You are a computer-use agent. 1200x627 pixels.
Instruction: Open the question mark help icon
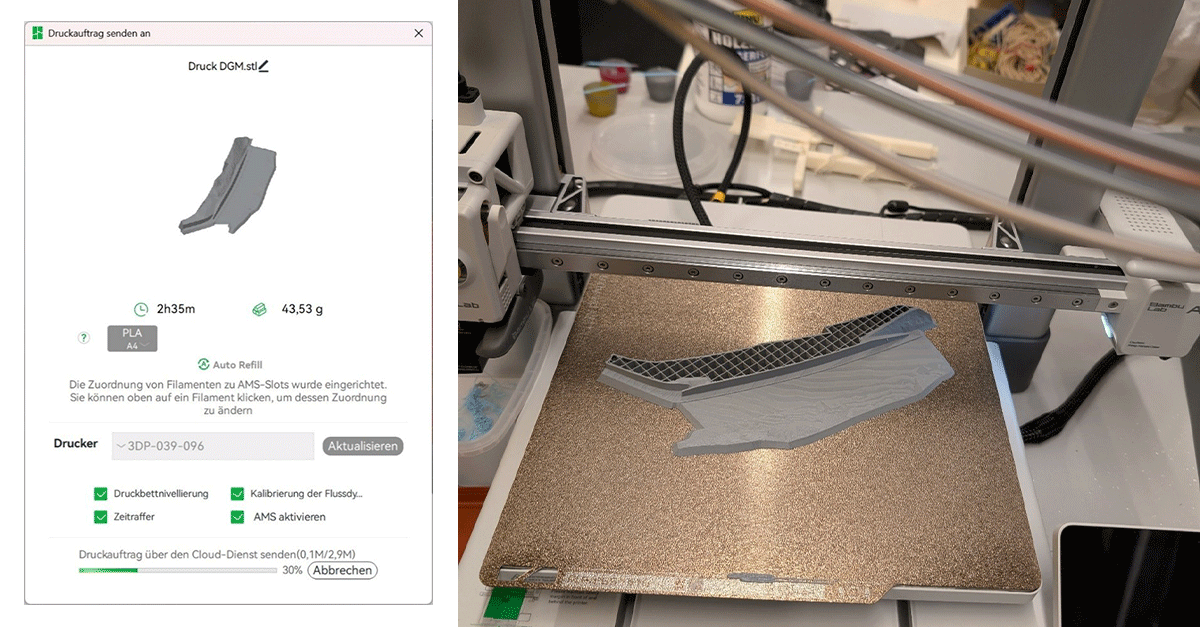tap(84, 338)
